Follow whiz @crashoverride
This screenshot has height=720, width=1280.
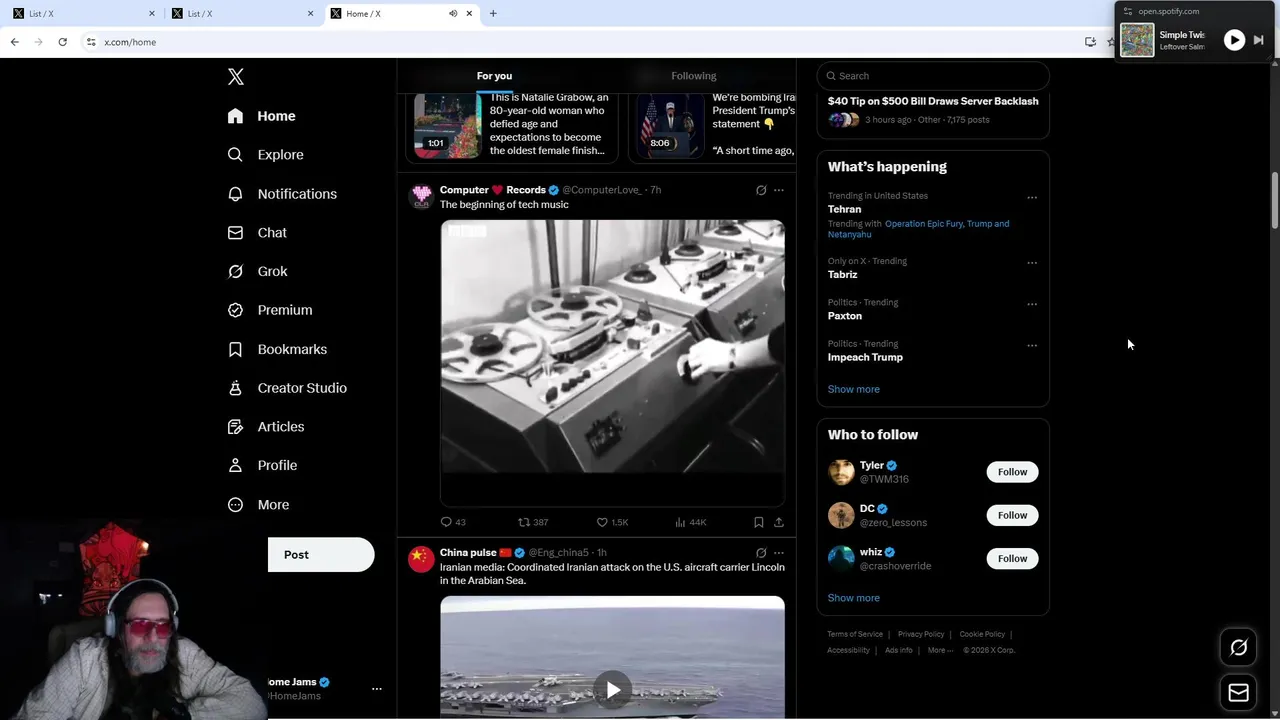(1012, 558)
